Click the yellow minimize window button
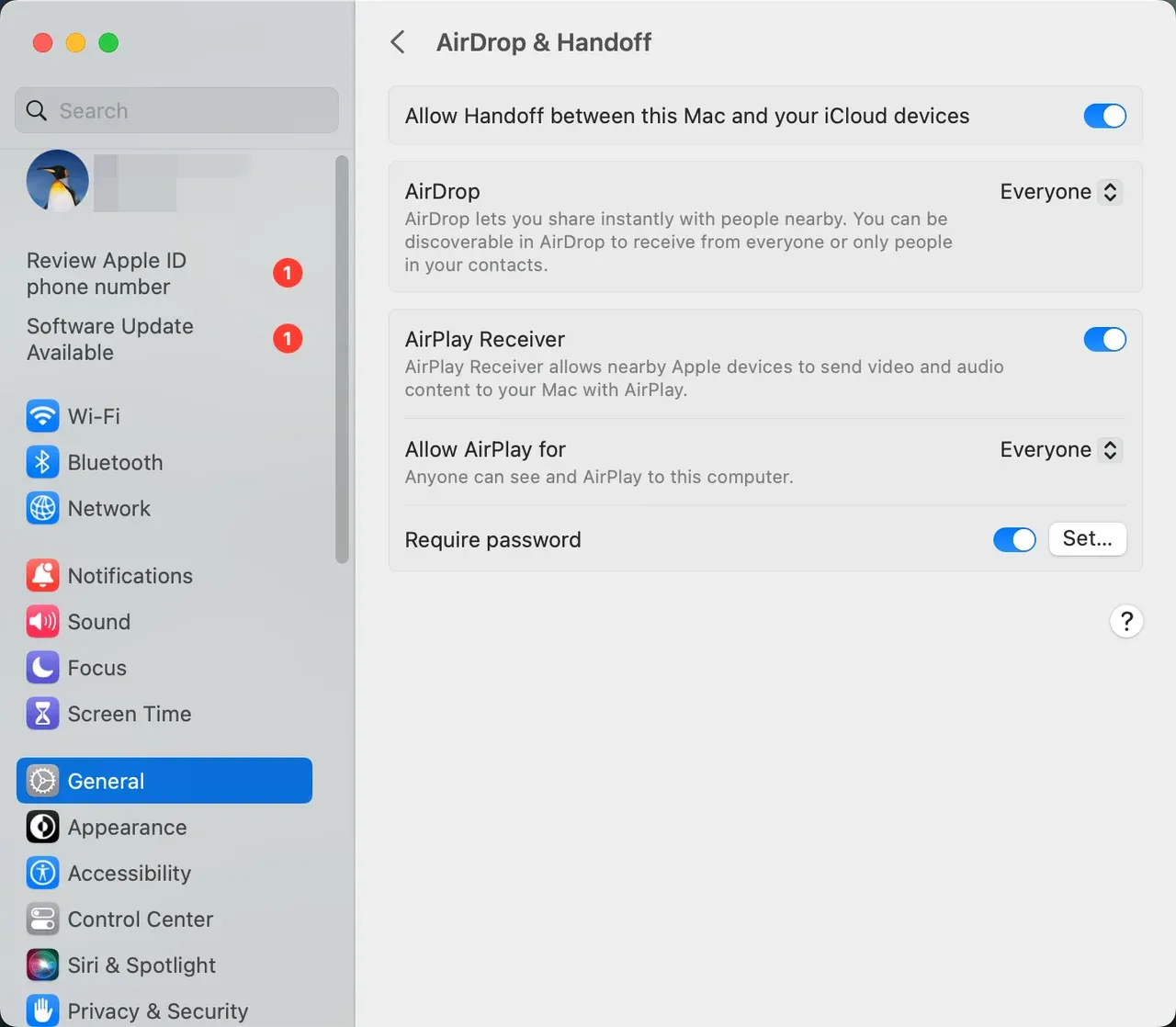This screenshot has height=1027, width=1176. (75, 42)
